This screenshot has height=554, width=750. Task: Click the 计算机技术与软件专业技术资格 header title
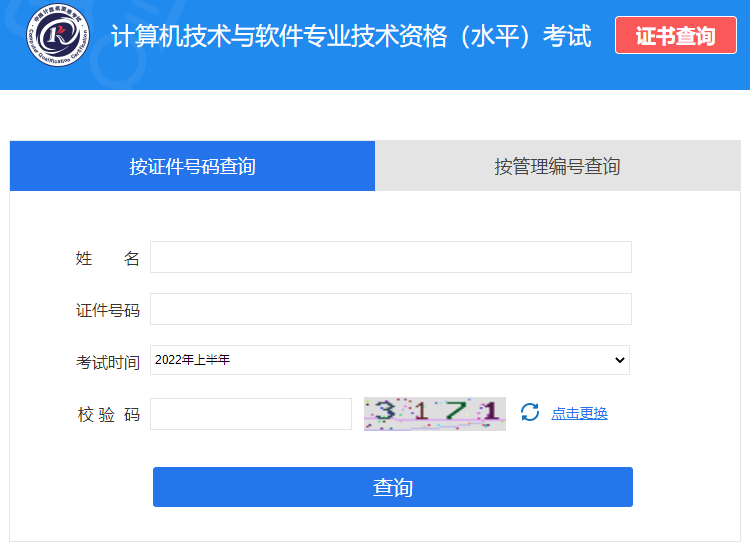pos(350,37)
